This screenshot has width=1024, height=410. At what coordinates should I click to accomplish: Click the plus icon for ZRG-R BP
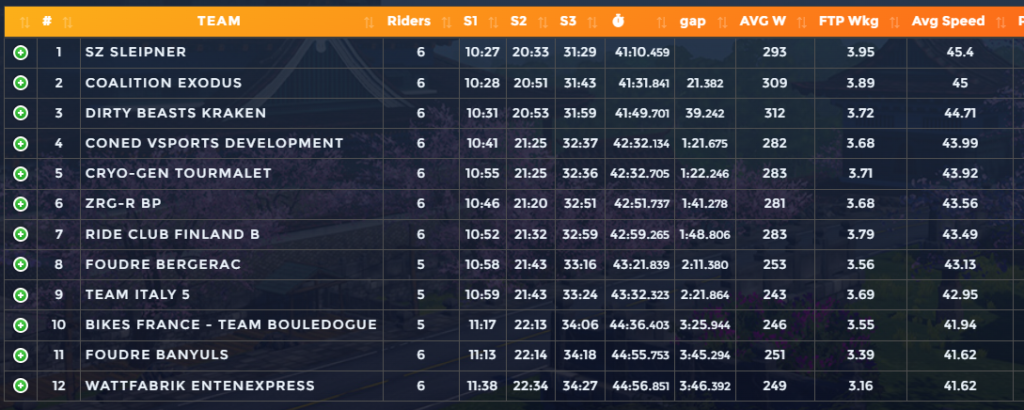click(21, 204)
